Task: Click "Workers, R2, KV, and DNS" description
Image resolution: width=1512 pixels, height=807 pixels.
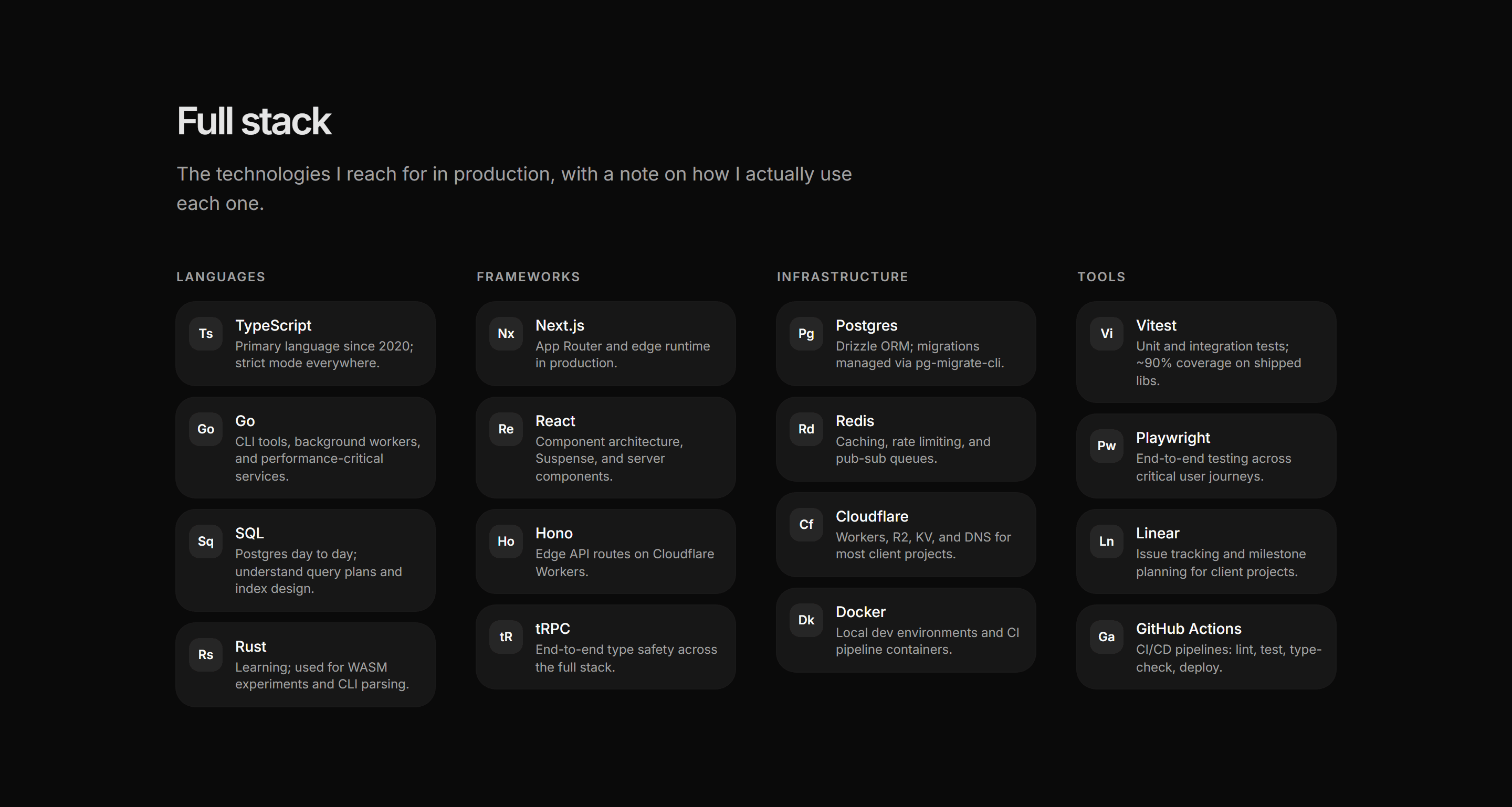Action: pos(923,545)
